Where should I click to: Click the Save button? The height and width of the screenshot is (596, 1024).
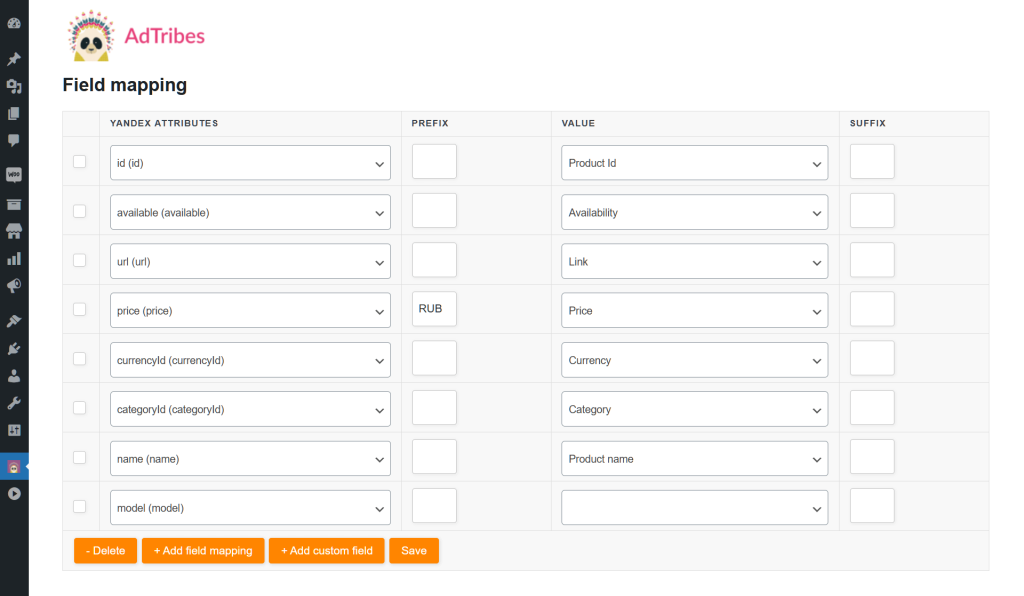[x=413, y=550]
